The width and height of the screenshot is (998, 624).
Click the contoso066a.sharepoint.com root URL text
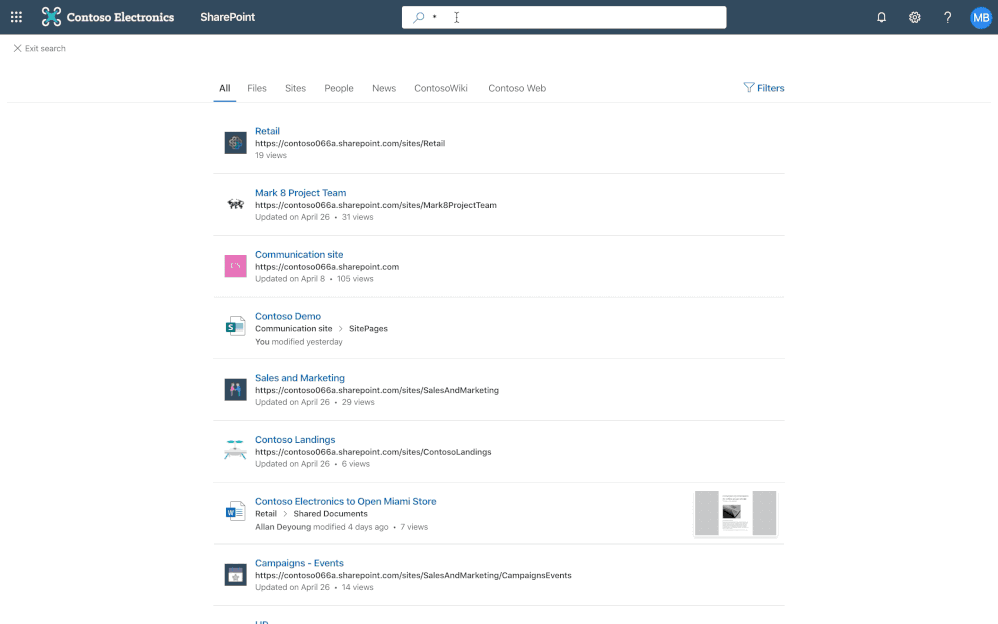pyautogui.click(x=327, y=267)
